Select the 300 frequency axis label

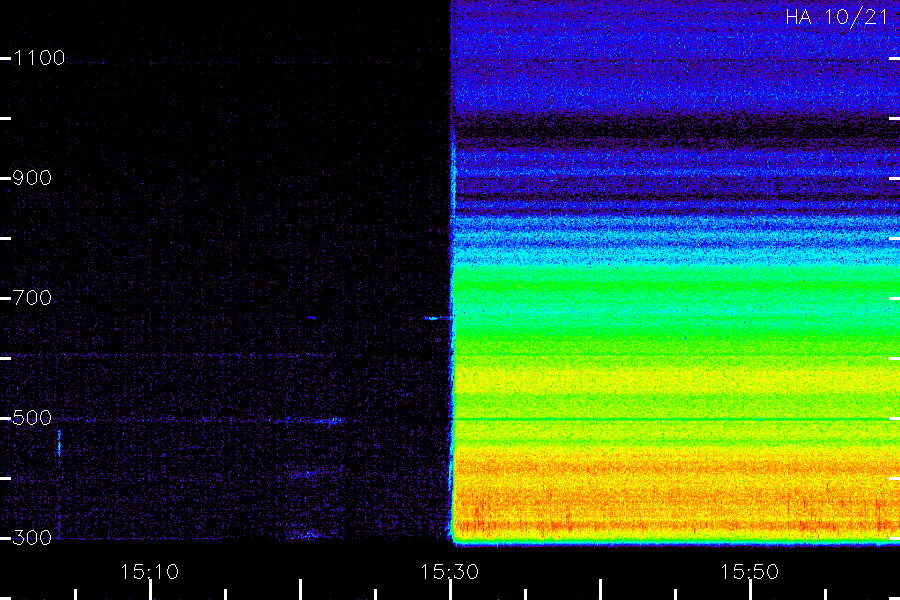[x=32, y=538]
